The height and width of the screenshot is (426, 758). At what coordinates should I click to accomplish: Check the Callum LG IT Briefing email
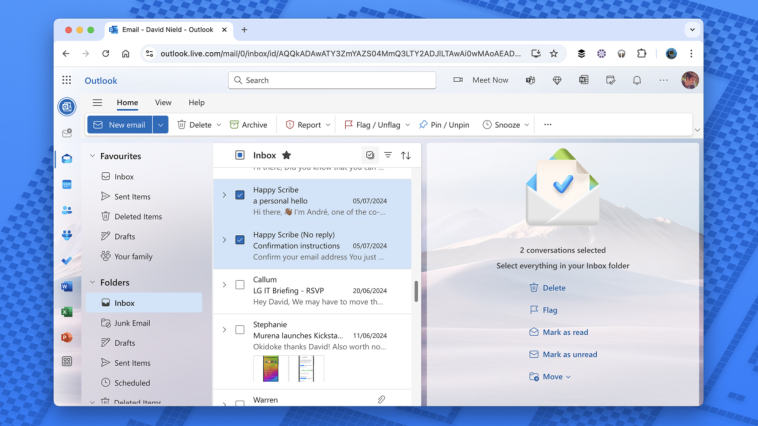[240, 285]
